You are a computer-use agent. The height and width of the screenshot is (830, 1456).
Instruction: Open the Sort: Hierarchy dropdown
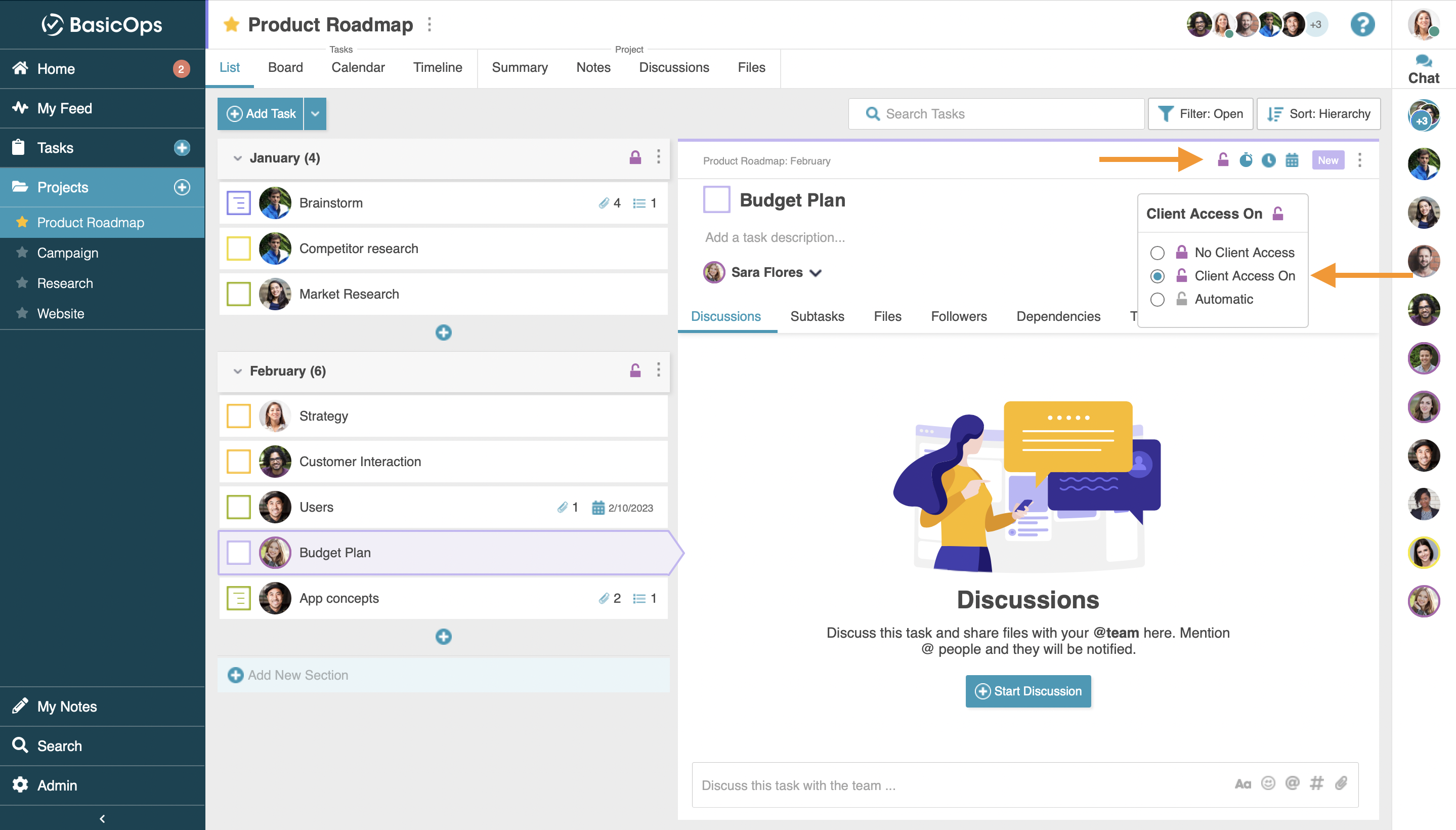pyautogui.click(x=1318, y=113)
